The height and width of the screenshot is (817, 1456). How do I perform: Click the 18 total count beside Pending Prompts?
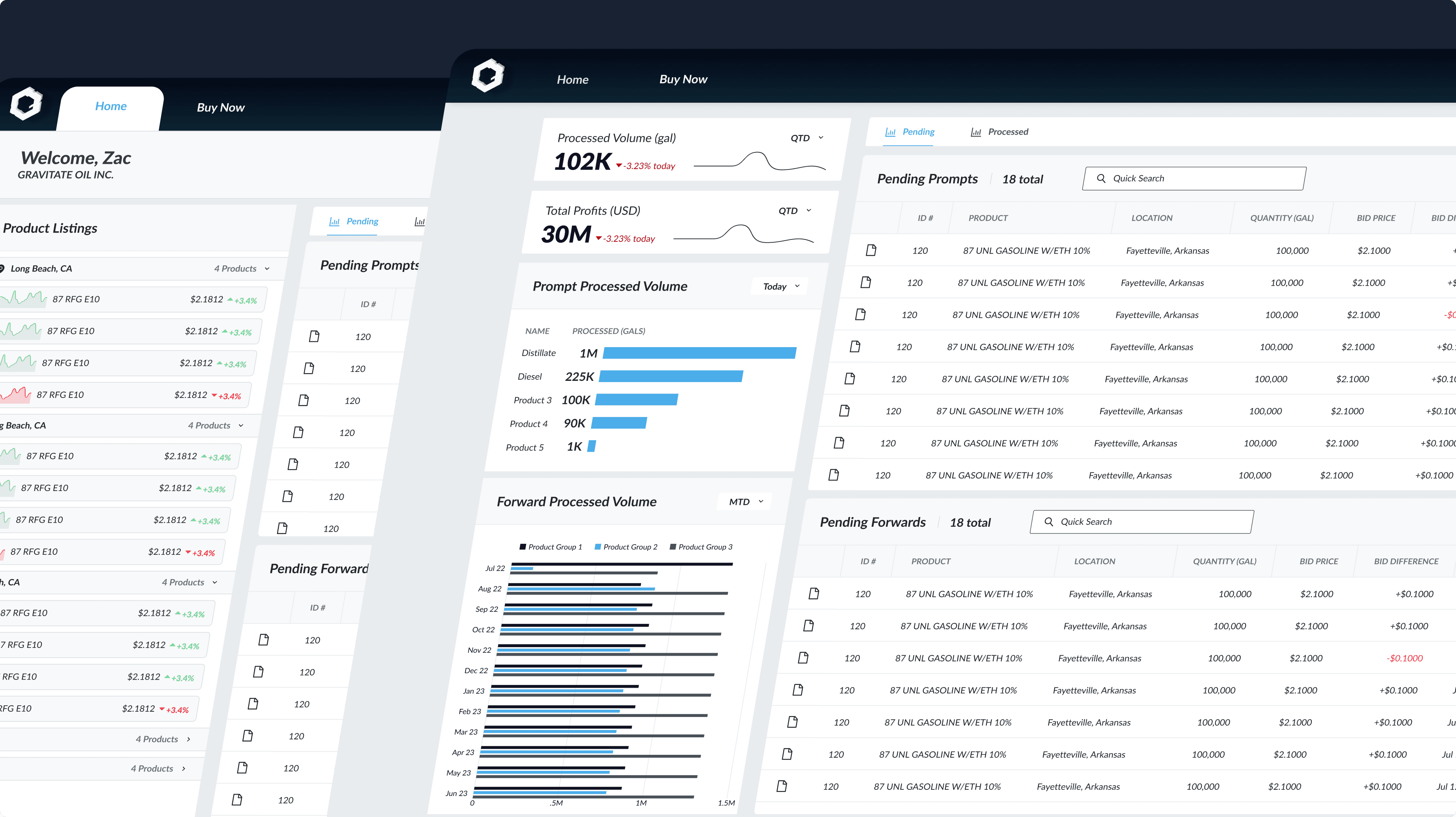(1023, 179)
